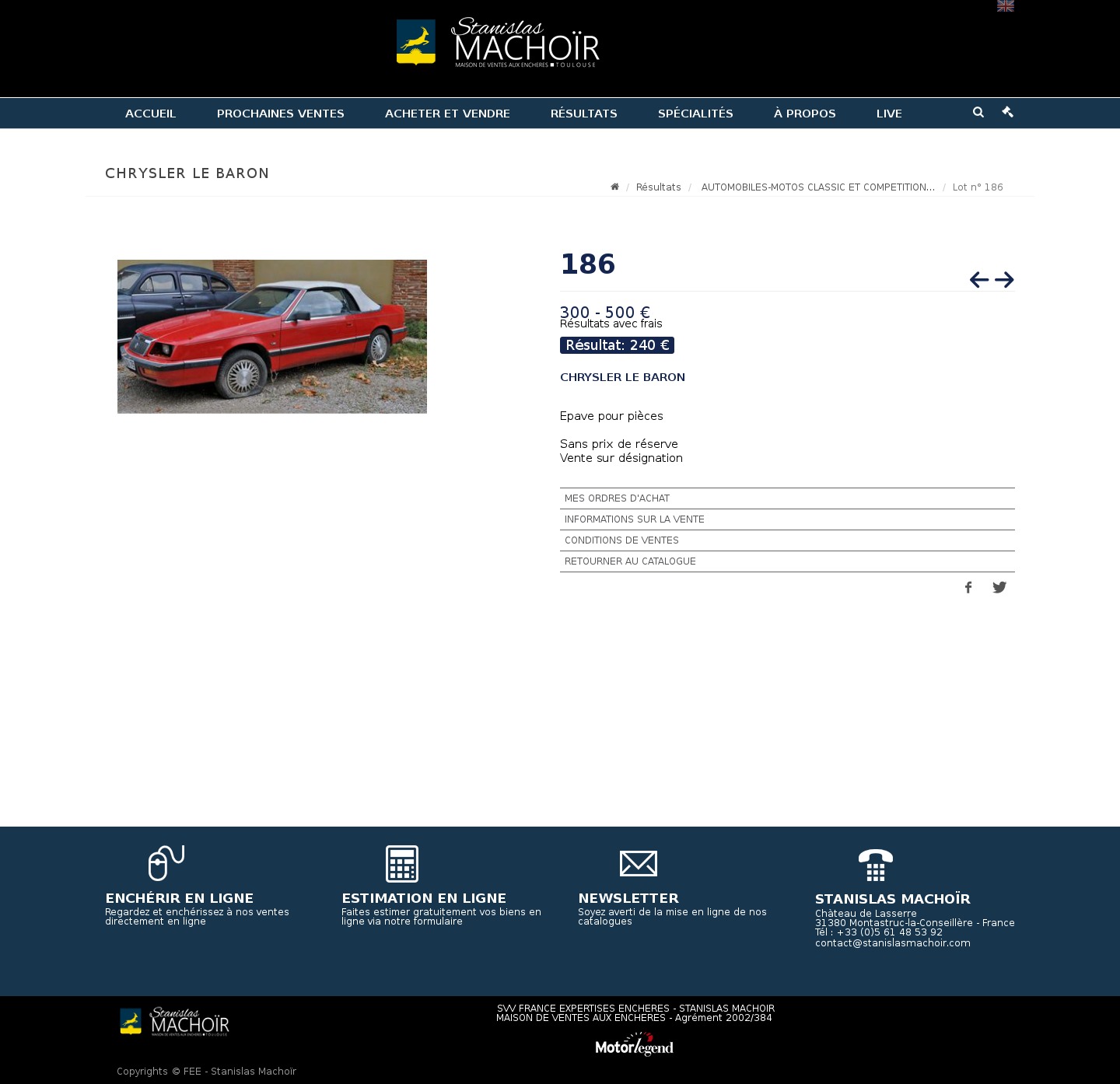Open the search magnifier icon

click(x=978, y=112)
